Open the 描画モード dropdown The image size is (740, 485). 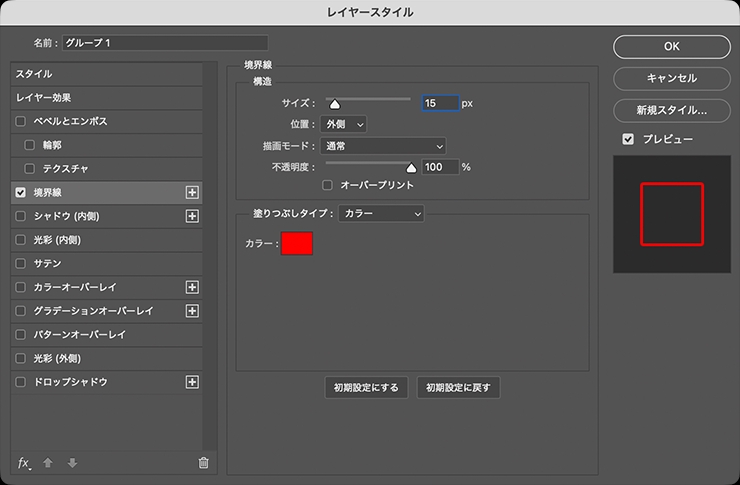coord(383,146)
